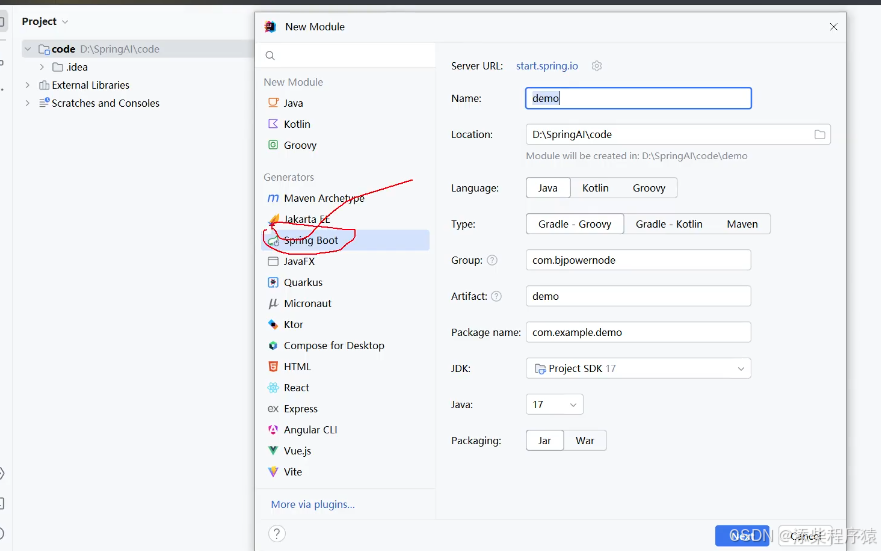Select the Groovy module icon

coord(273,145)
